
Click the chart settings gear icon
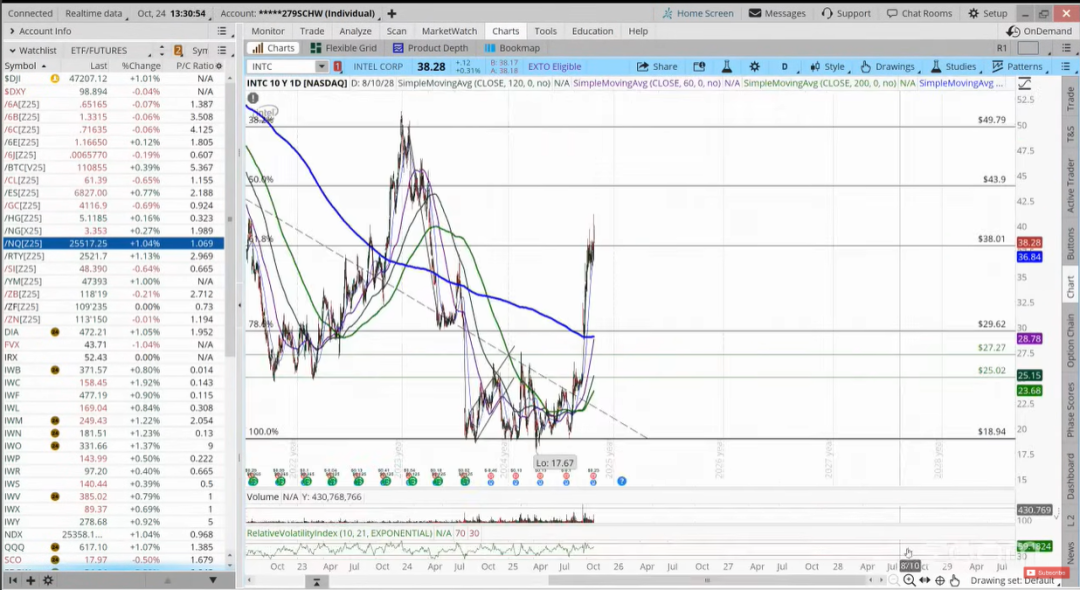point(754,67)
